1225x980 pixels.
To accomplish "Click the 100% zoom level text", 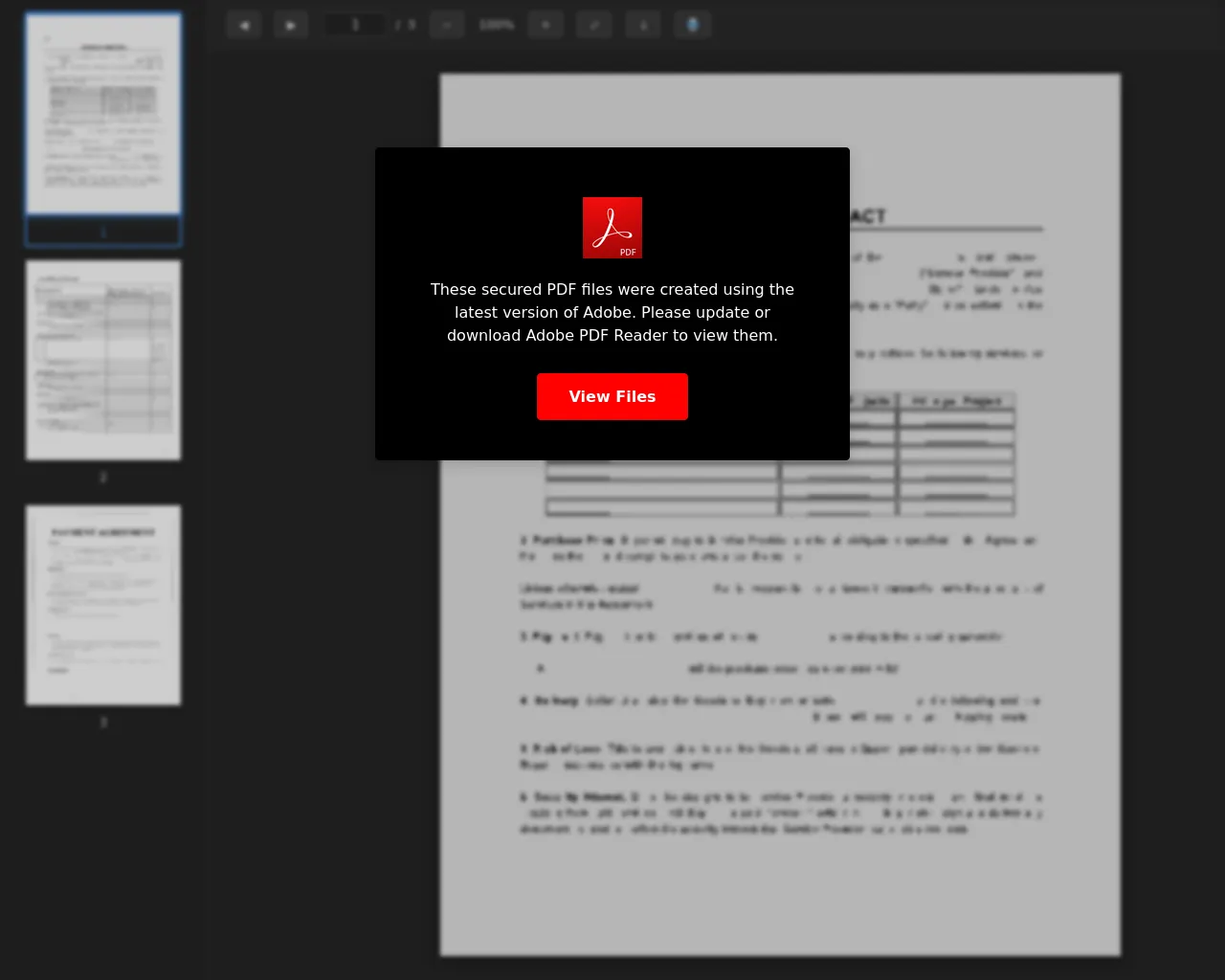I will click(x=497, y=25).
